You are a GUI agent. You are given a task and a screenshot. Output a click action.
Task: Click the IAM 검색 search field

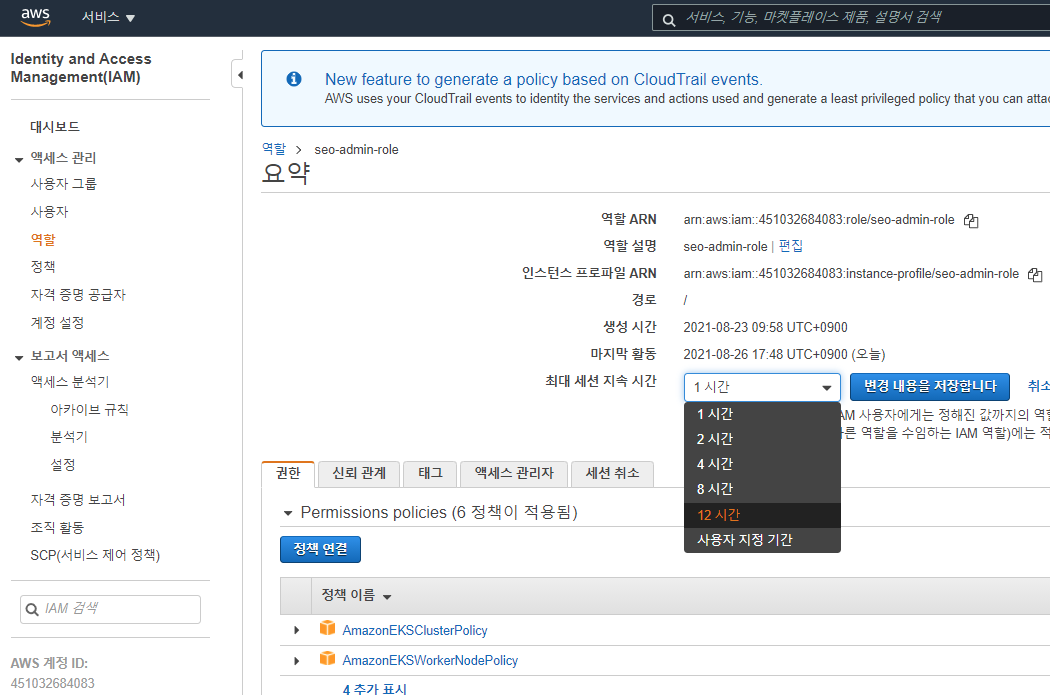110,609
